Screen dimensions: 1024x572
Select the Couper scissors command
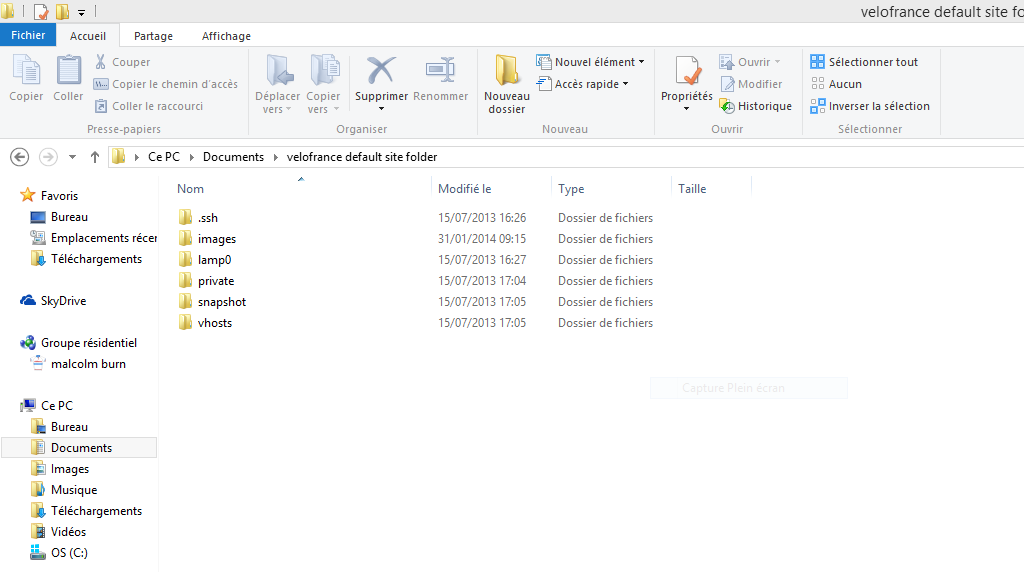point(122,62)
